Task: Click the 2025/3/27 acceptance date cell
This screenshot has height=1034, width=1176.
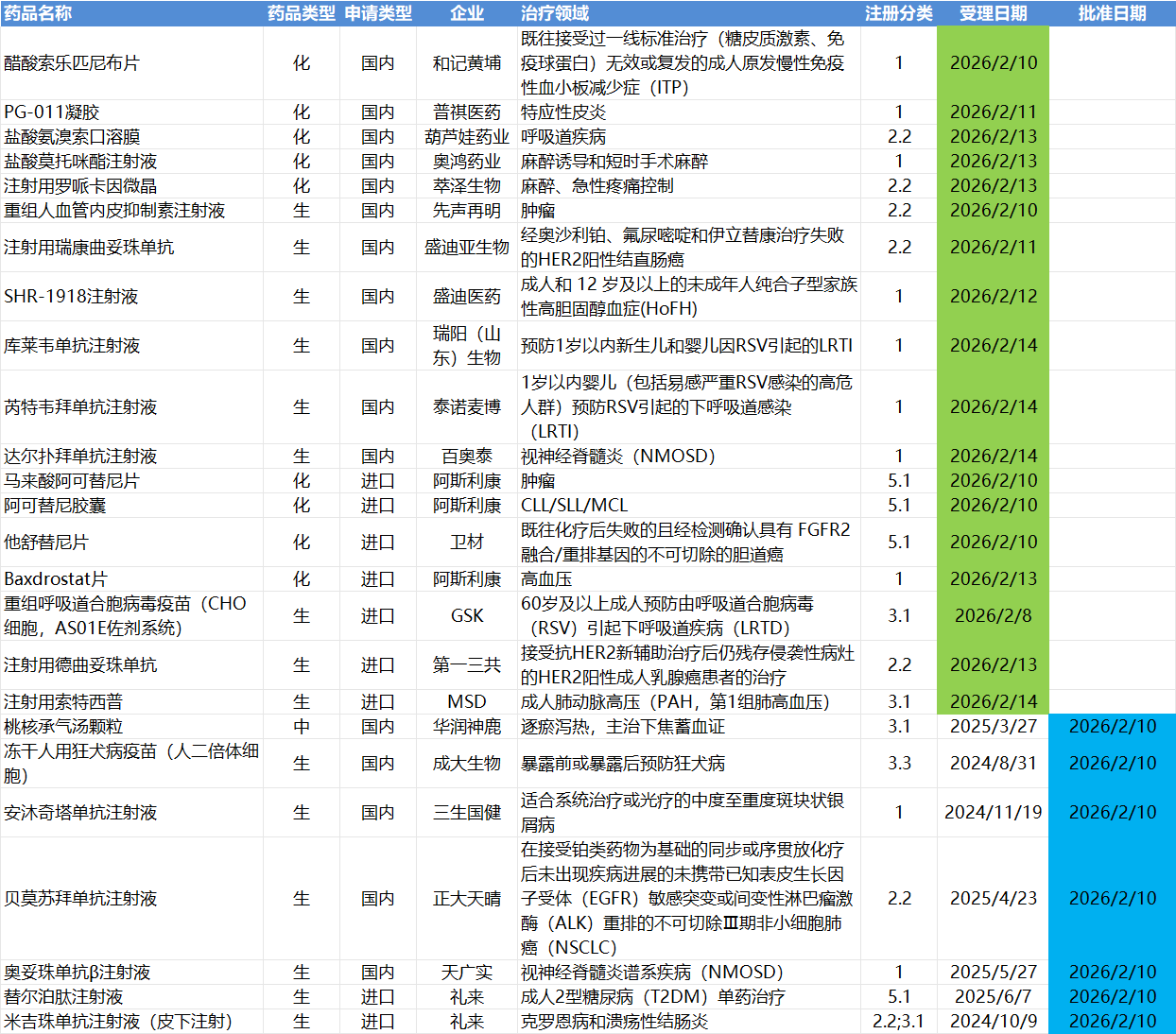Action: tap(993, 727)
